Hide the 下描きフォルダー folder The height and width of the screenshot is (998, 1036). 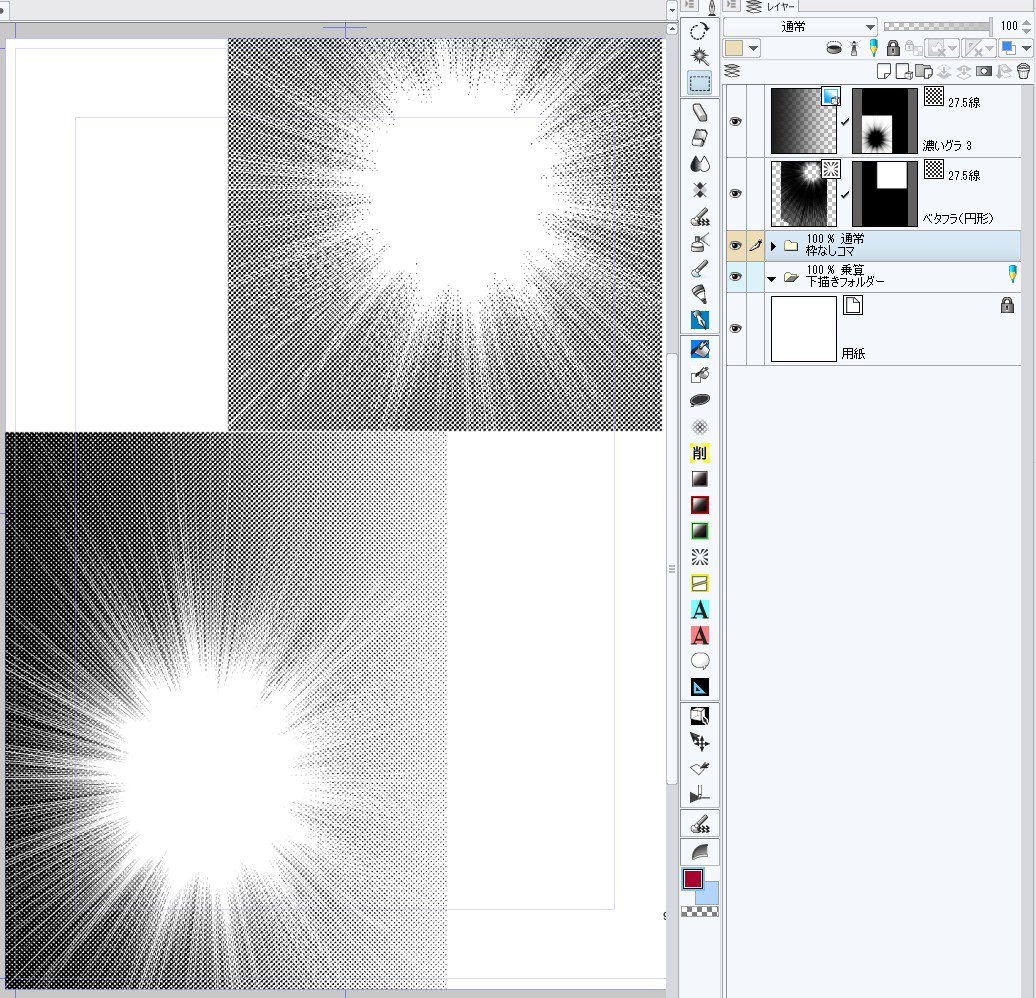[x=735, y=276]
